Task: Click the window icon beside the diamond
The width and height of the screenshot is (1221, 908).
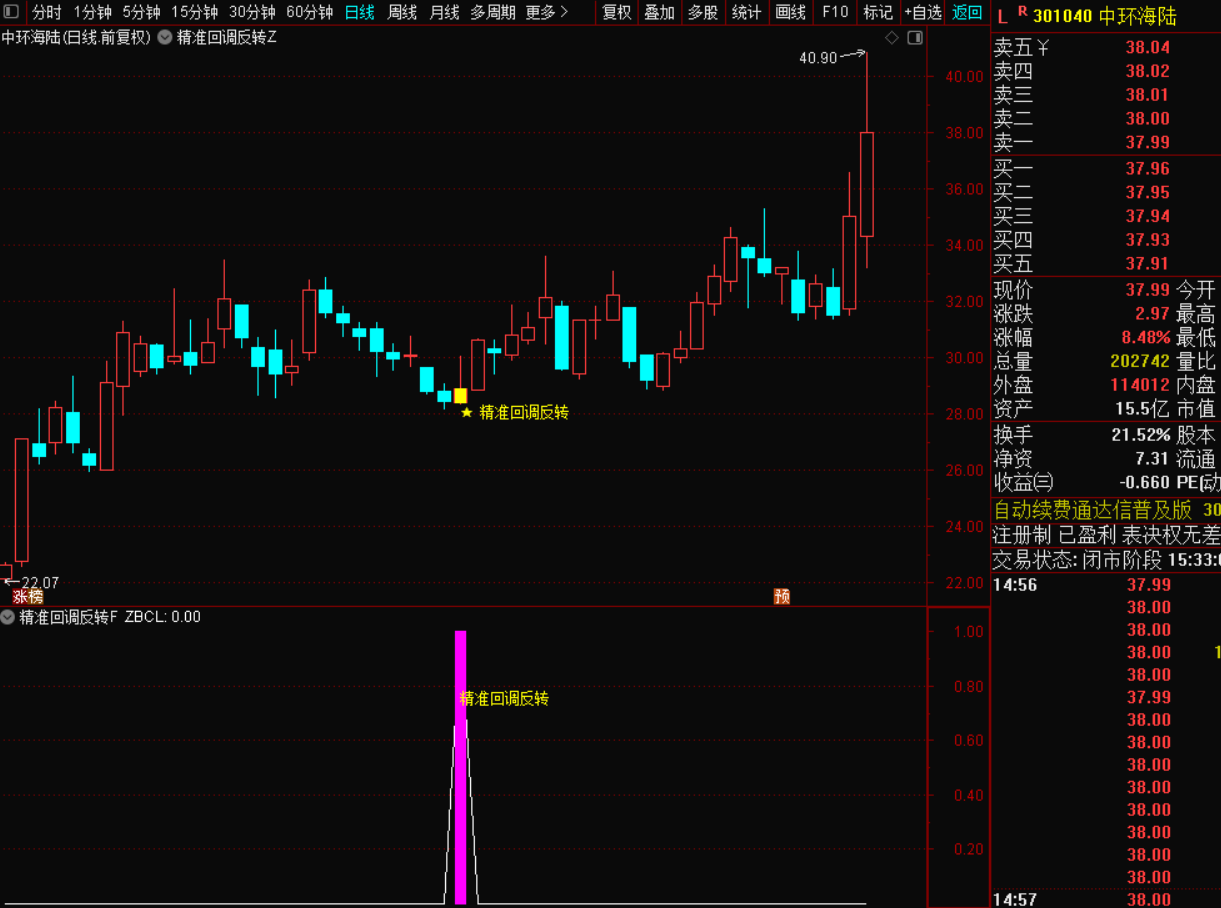Action: 914,38
